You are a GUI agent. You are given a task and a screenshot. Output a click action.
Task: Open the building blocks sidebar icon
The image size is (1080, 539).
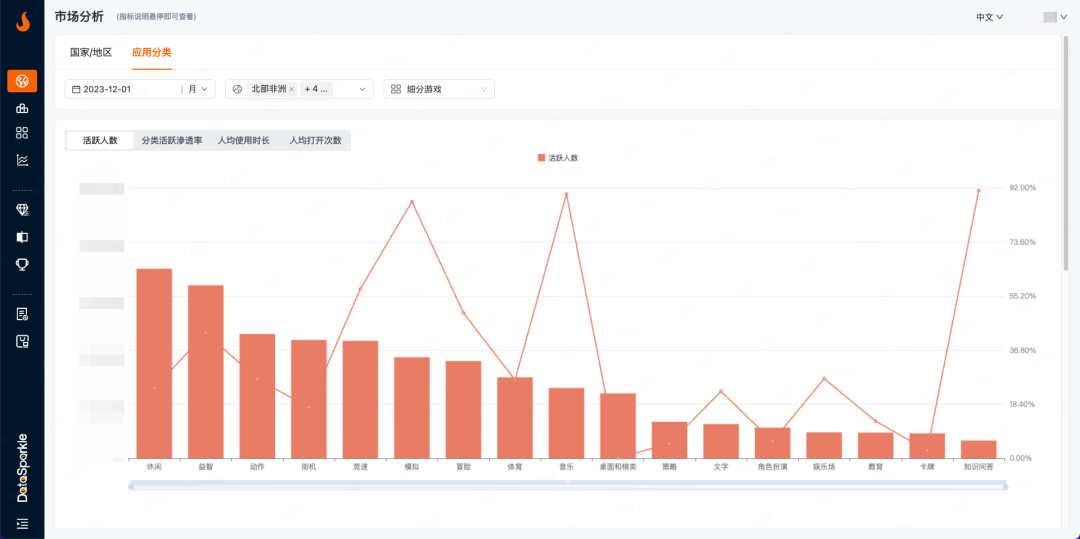pyautogui.click(x=22, y=108)
